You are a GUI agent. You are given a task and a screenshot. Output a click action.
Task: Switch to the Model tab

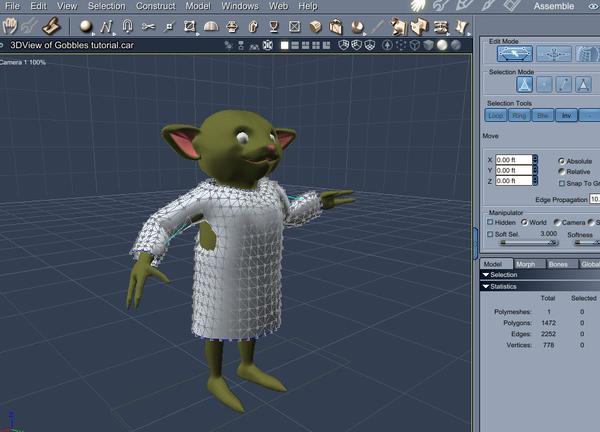496,264
